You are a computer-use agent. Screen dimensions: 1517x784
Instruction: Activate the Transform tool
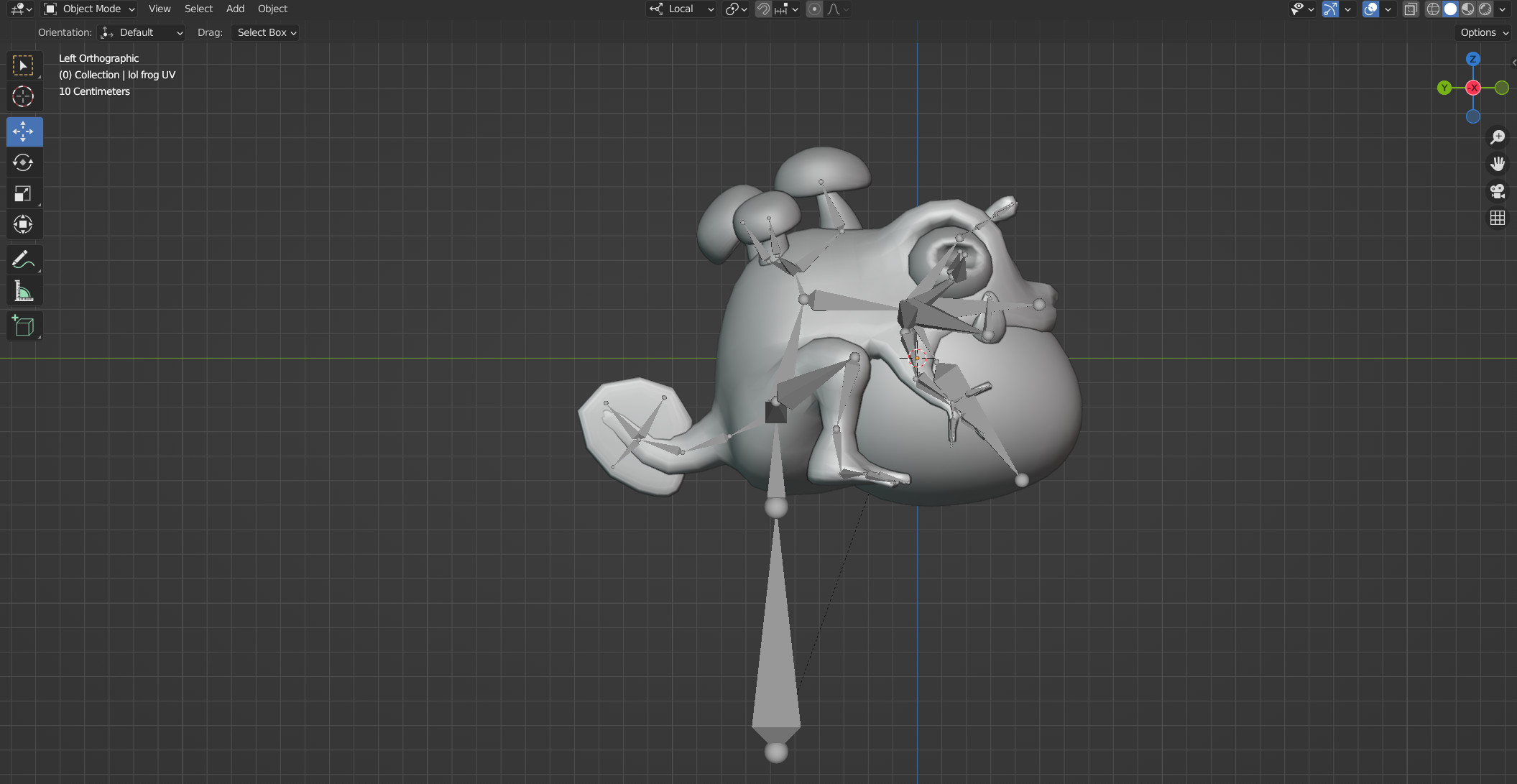click(24, 224)
